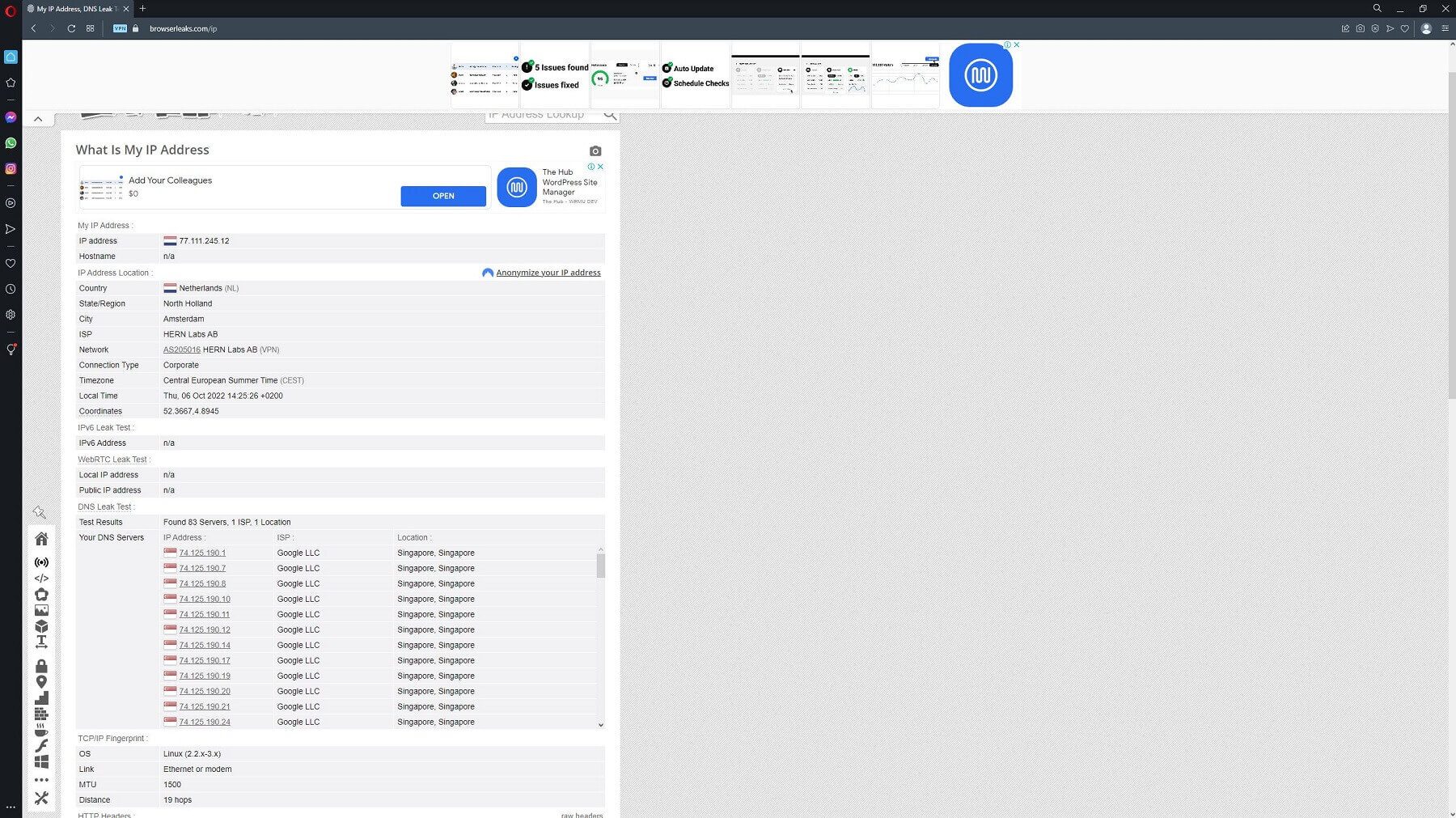Open the Opera menu logo

click(x=11, y=10)
